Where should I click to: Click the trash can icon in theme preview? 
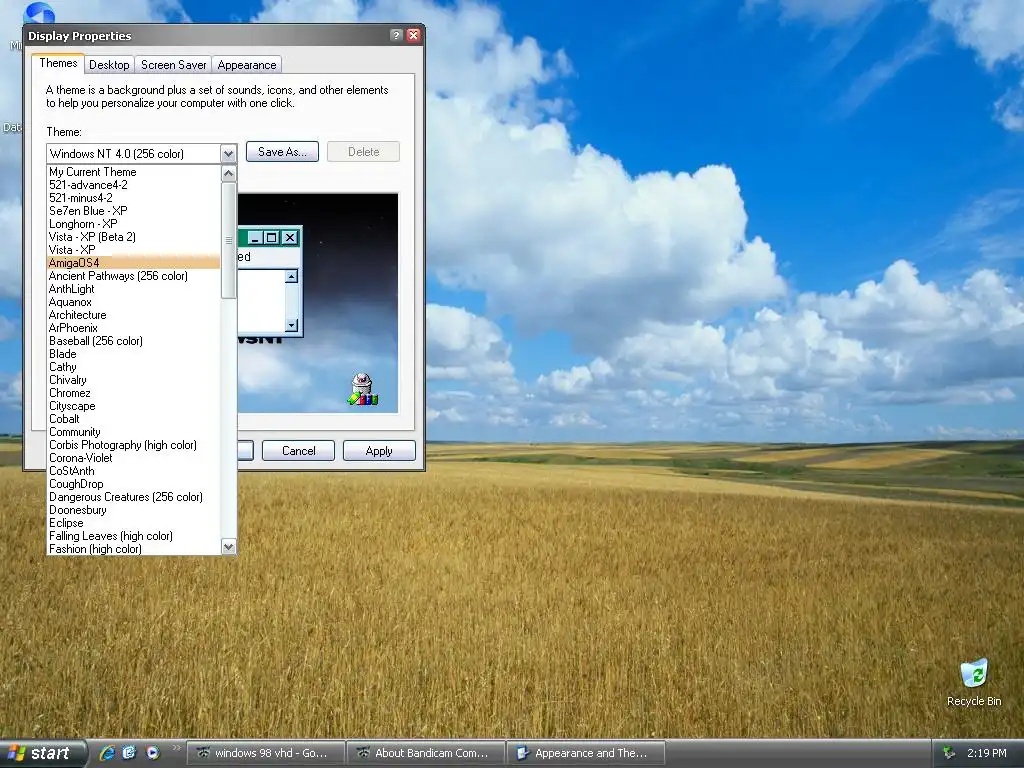(362, 389)
